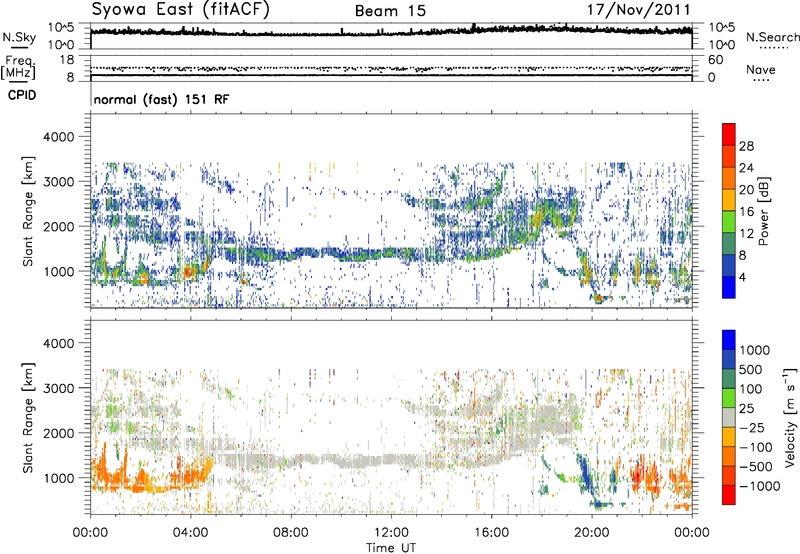
Task: Click the "20:00" time axis label
Action: tap(591, 533)
